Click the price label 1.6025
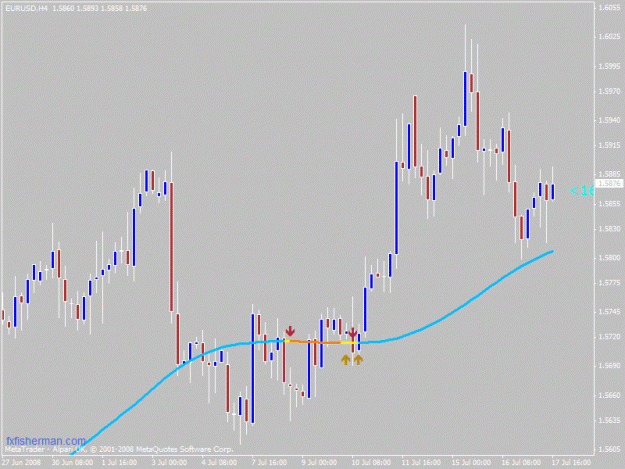Image resolution: width=625 pixels, height=469 pixels. click(x=609, y=37)
